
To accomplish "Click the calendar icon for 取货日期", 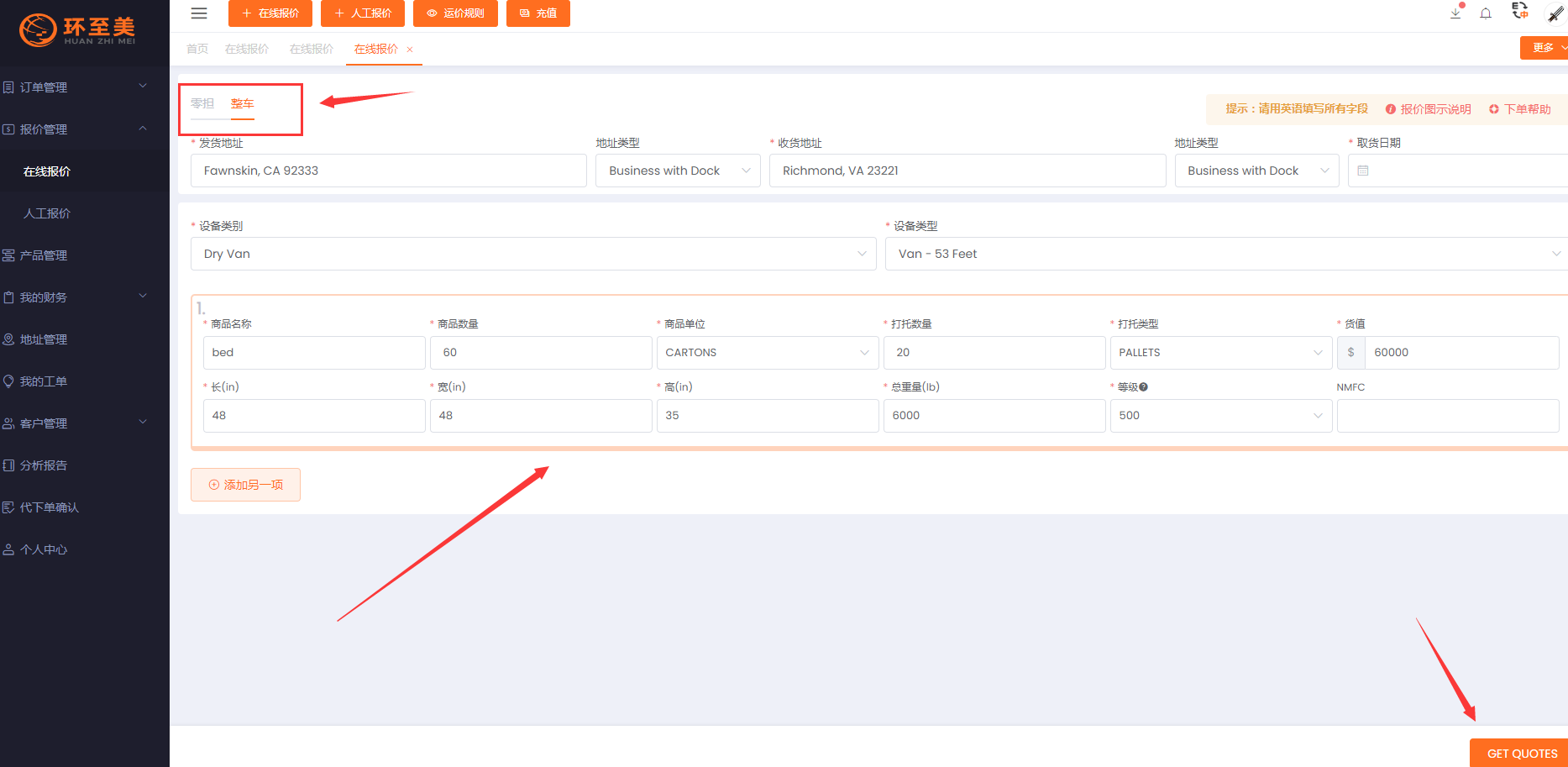I will coord(1363,171).
